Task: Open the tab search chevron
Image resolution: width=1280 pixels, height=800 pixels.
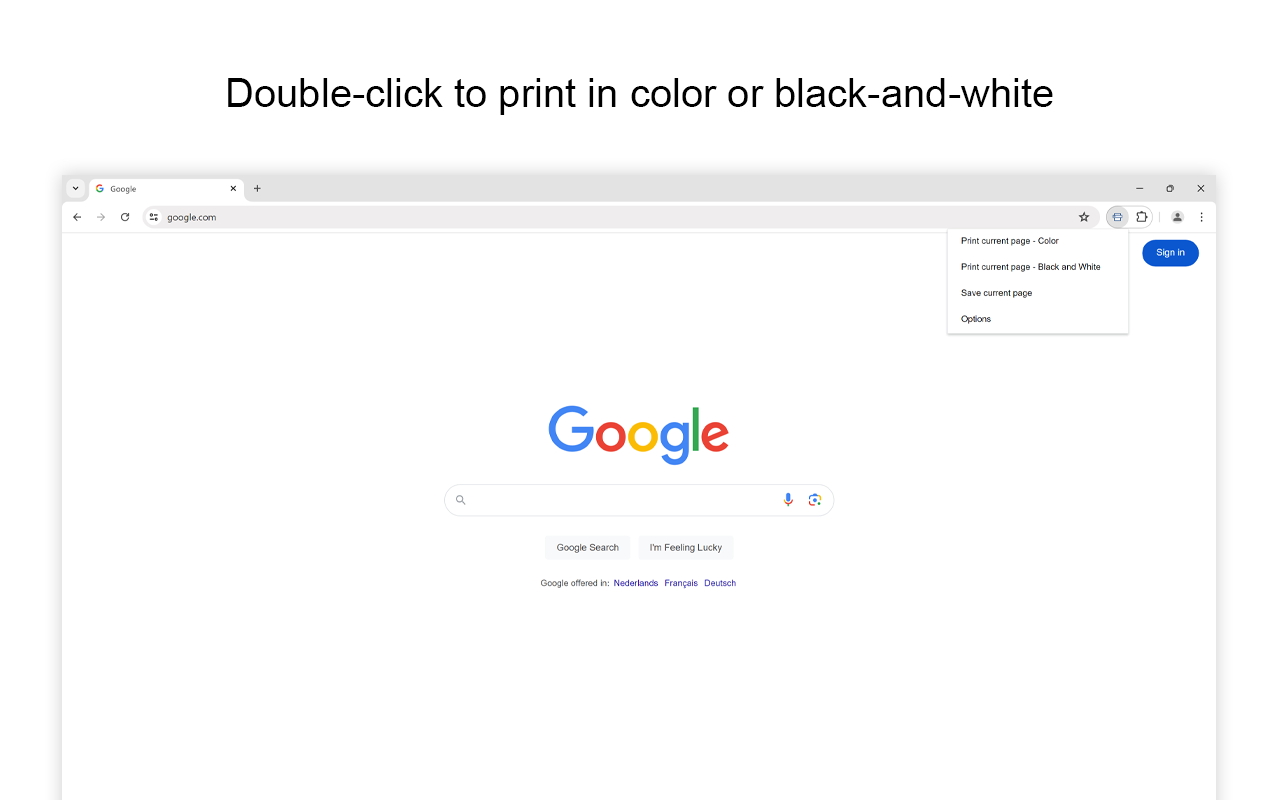Action: point(75,188)
